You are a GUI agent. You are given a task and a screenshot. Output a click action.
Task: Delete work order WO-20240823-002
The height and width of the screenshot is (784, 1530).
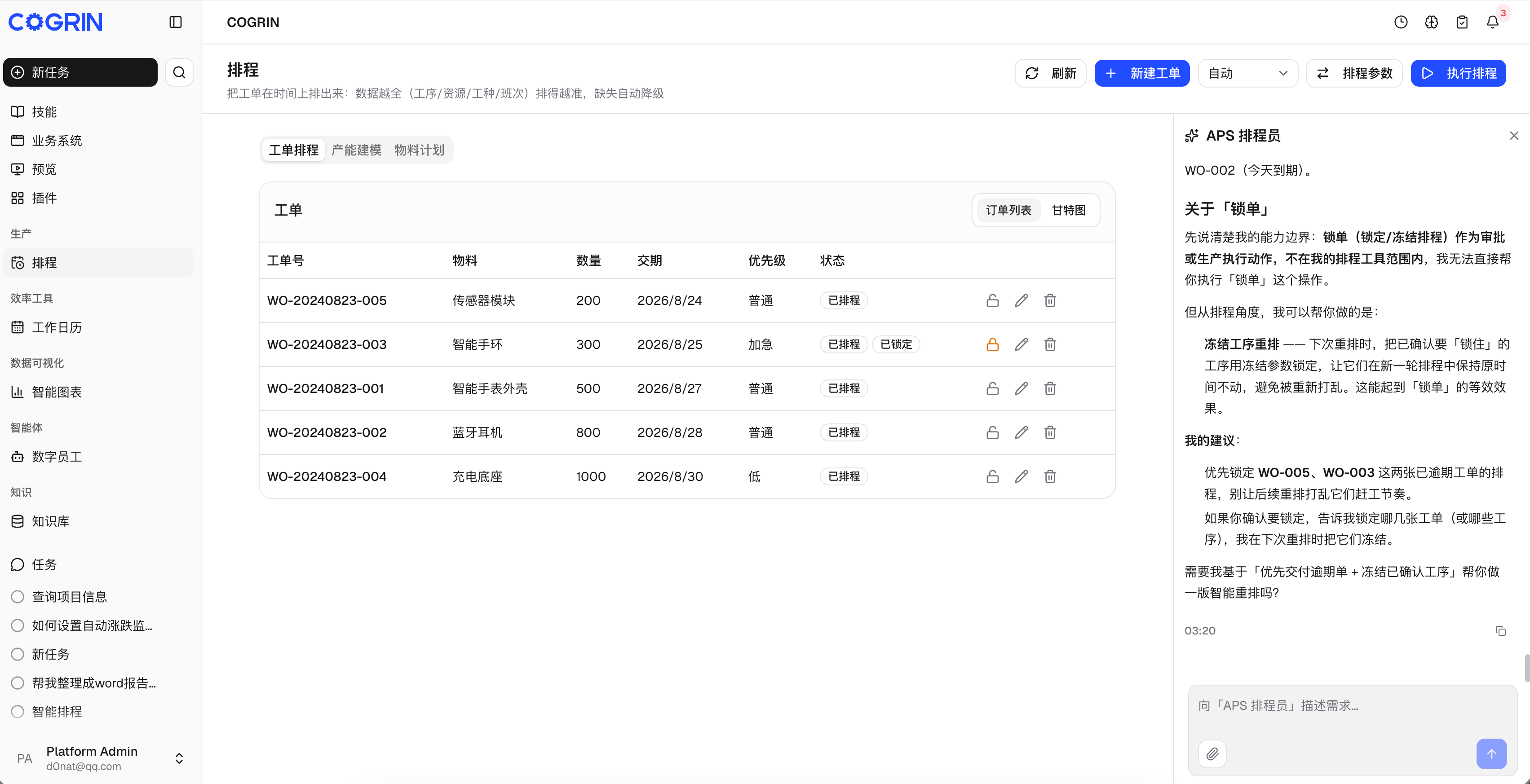pos(1050,432)
